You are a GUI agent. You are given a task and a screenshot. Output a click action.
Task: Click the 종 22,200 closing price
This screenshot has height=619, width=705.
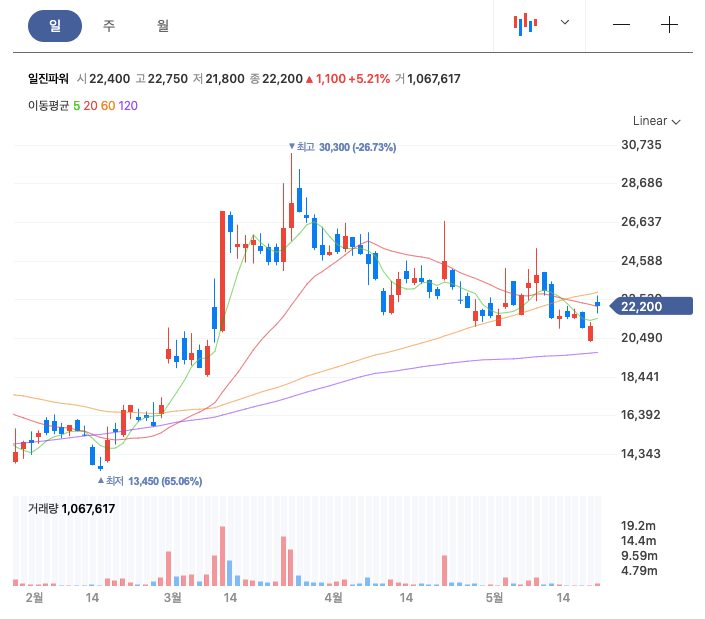click(276, 79)
